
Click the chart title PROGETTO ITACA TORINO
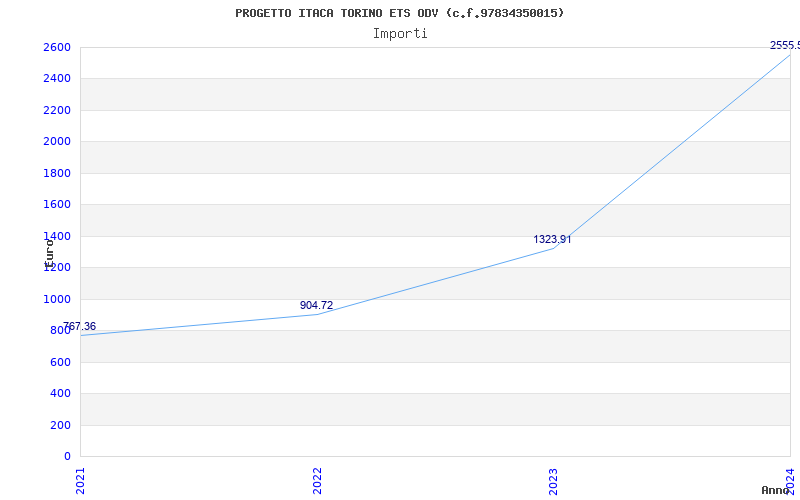pos(399,13)
